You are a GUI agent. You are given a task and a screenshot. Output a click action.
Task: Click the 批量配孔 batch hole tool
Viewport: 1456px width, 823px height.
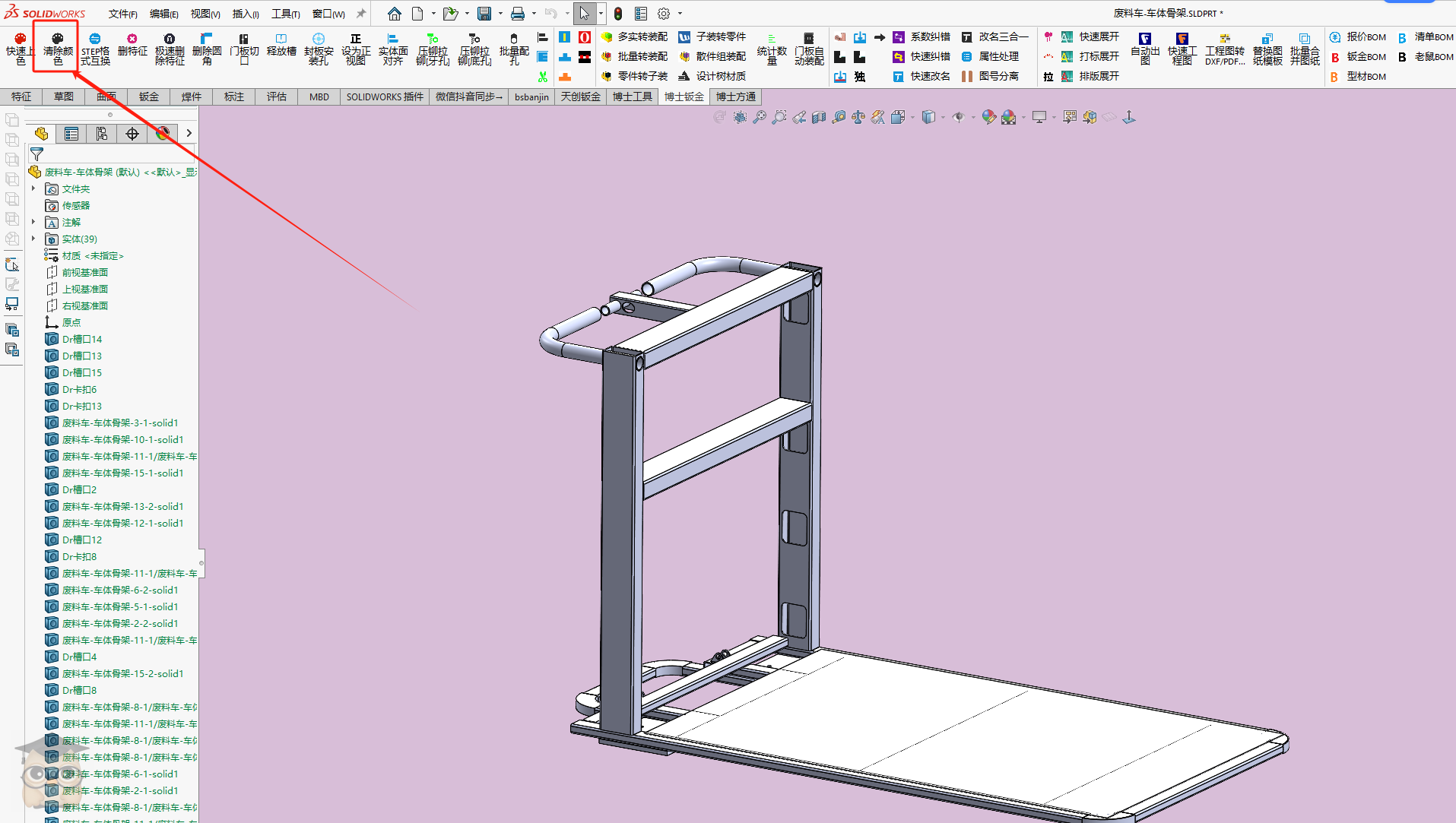(514, 49)
